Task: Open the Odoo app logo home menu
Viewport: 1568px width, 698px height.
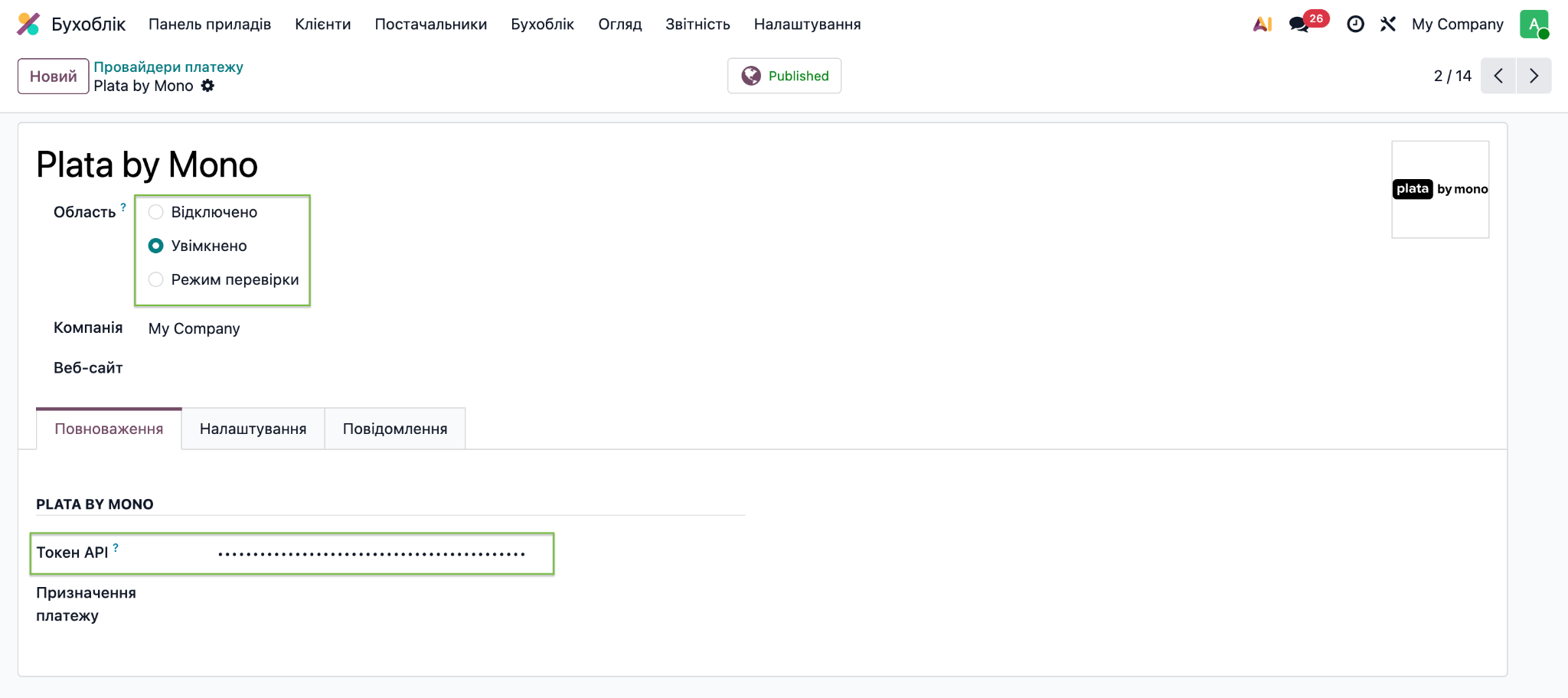Action: click(28, 24)
